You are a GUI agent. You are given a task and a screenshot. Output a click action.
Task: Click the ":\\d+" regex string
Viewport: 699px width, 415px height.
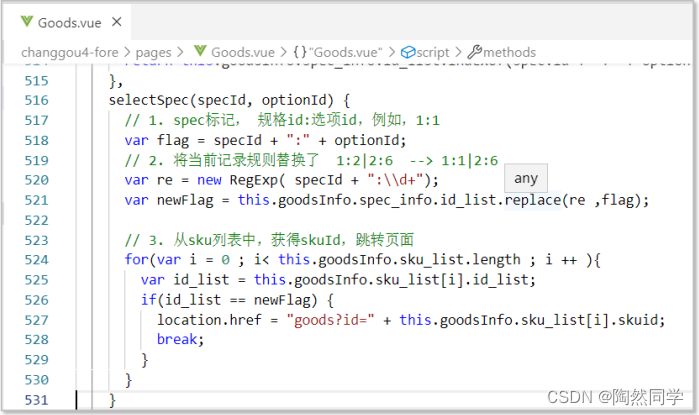pos(395,181)
